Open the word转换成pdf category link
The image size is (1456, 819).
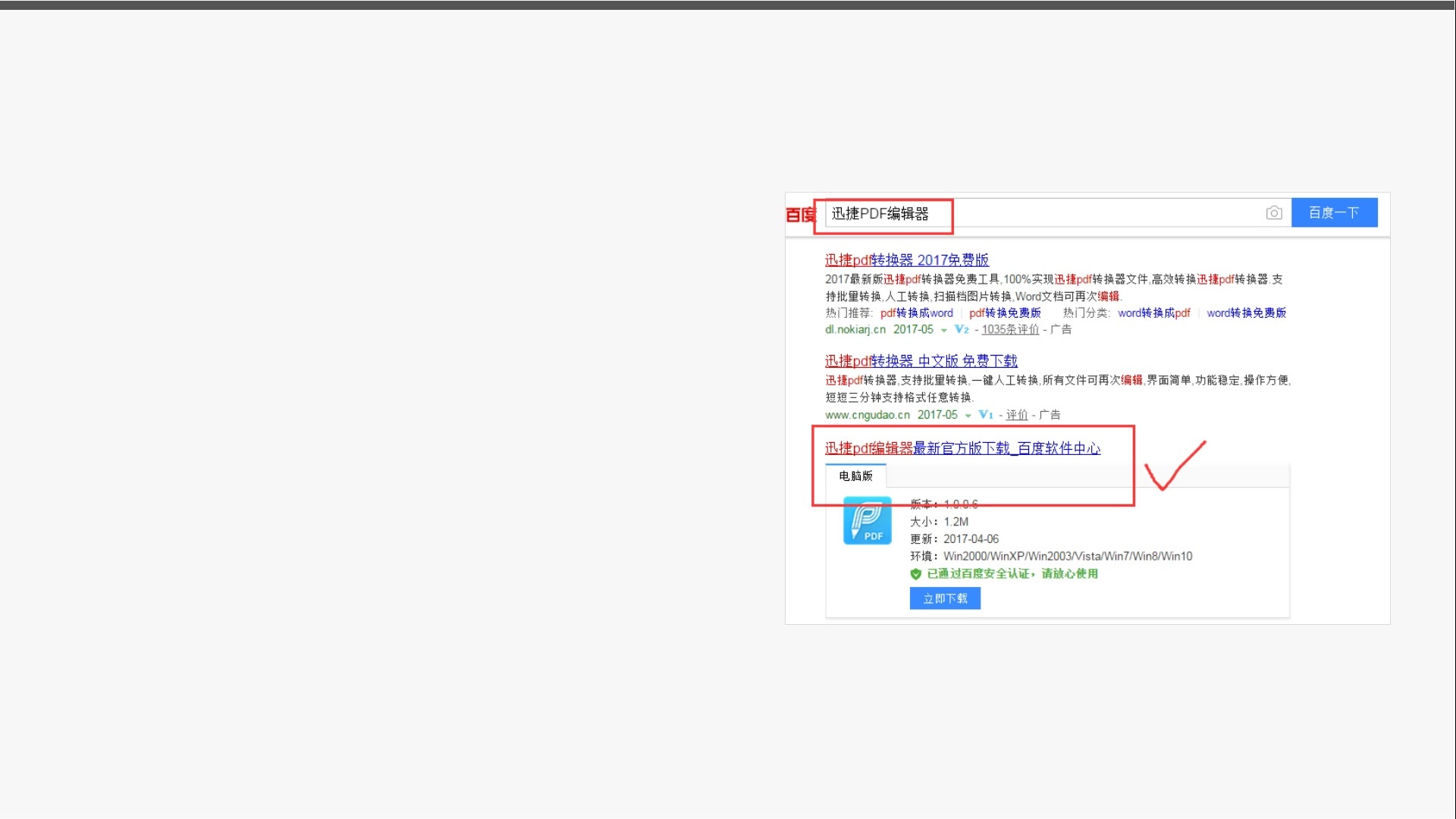click(1153, 313)
